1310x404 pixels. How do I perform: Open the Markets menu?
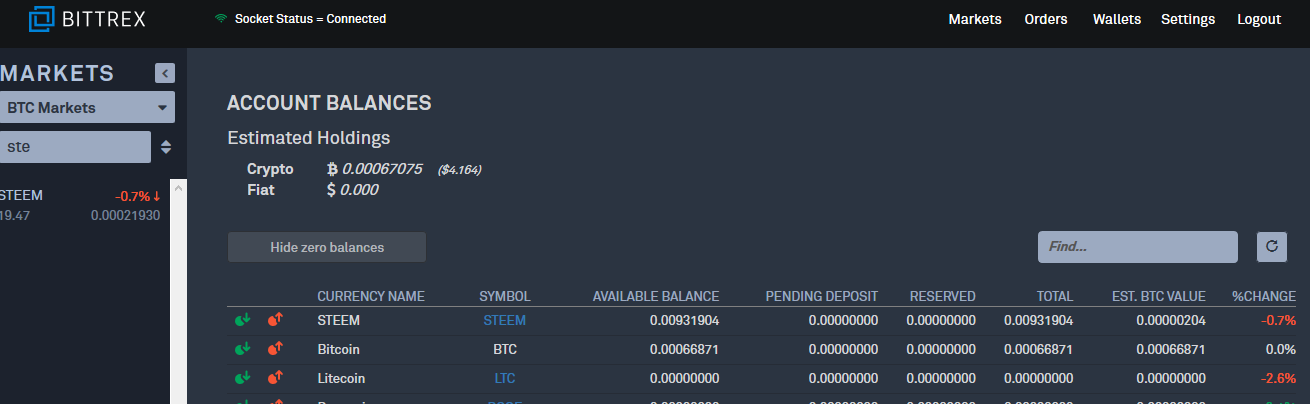click(x=975, y=19)
